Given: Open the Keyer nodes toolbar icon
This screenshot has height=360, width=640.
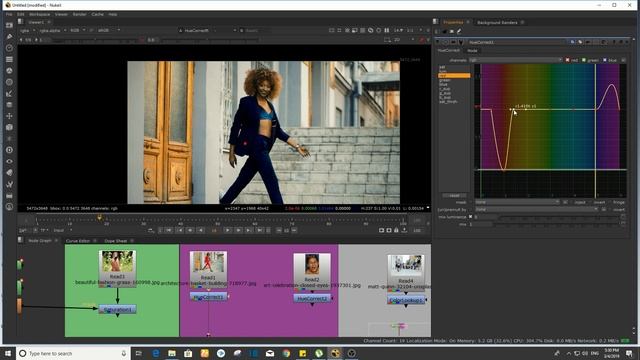Looking at the screenshot, I should (9, 94).
